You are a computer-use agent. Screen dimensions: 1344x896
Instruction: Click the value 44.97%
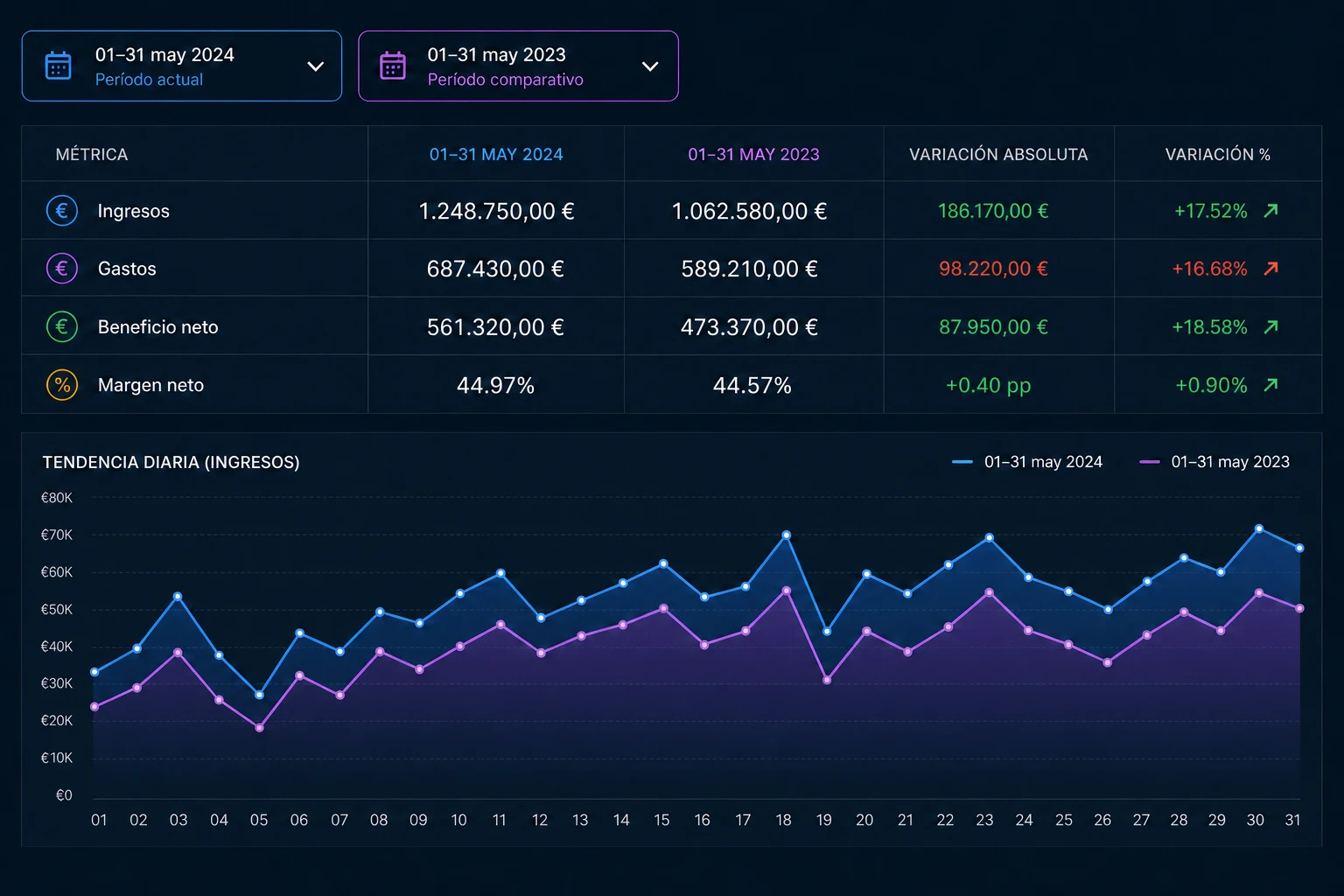pos(495,385)
